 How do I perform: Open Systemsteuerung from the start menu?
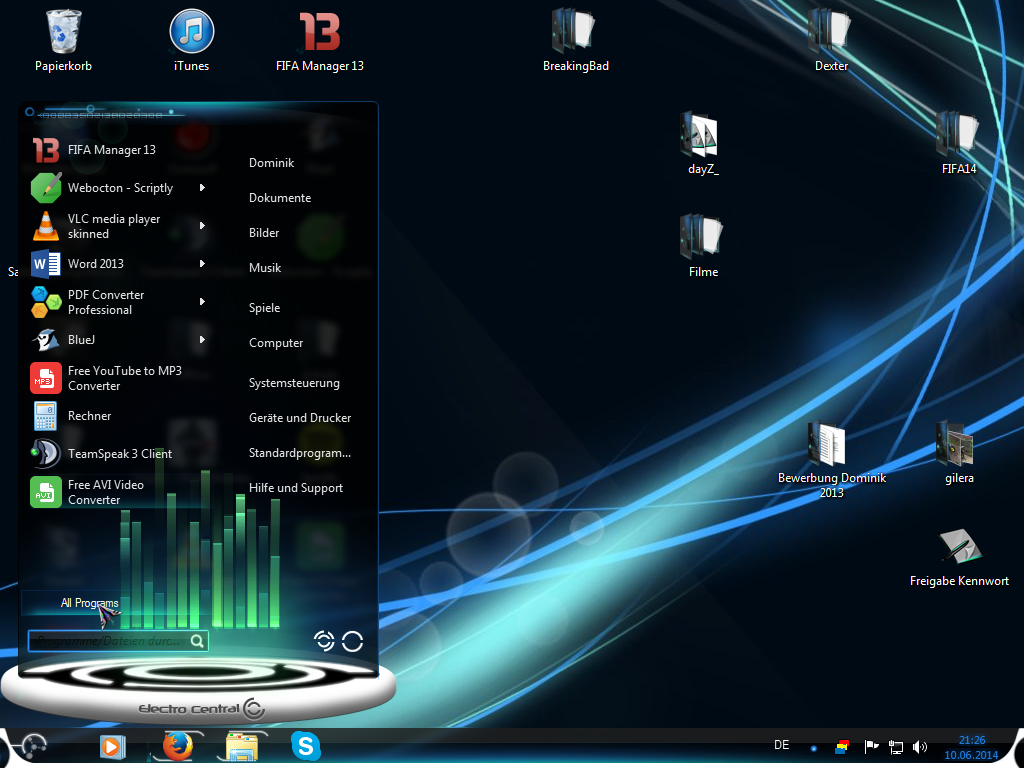294,383
